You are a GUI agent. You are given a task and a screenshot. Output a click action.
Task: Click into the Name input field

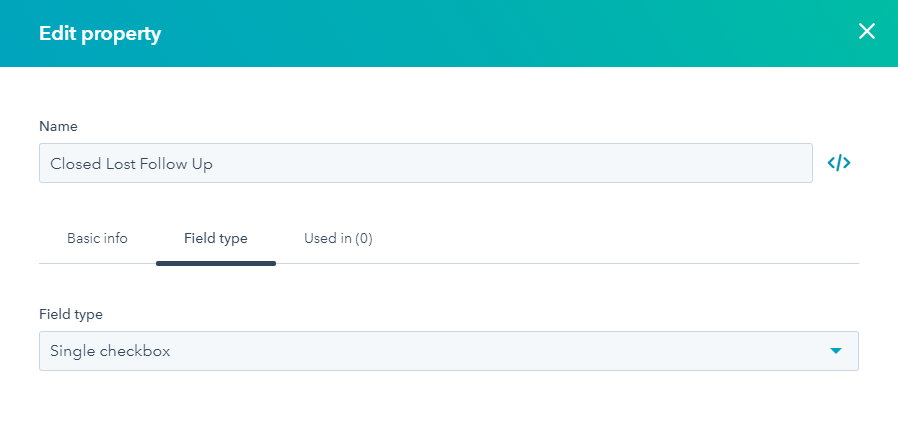425,163
